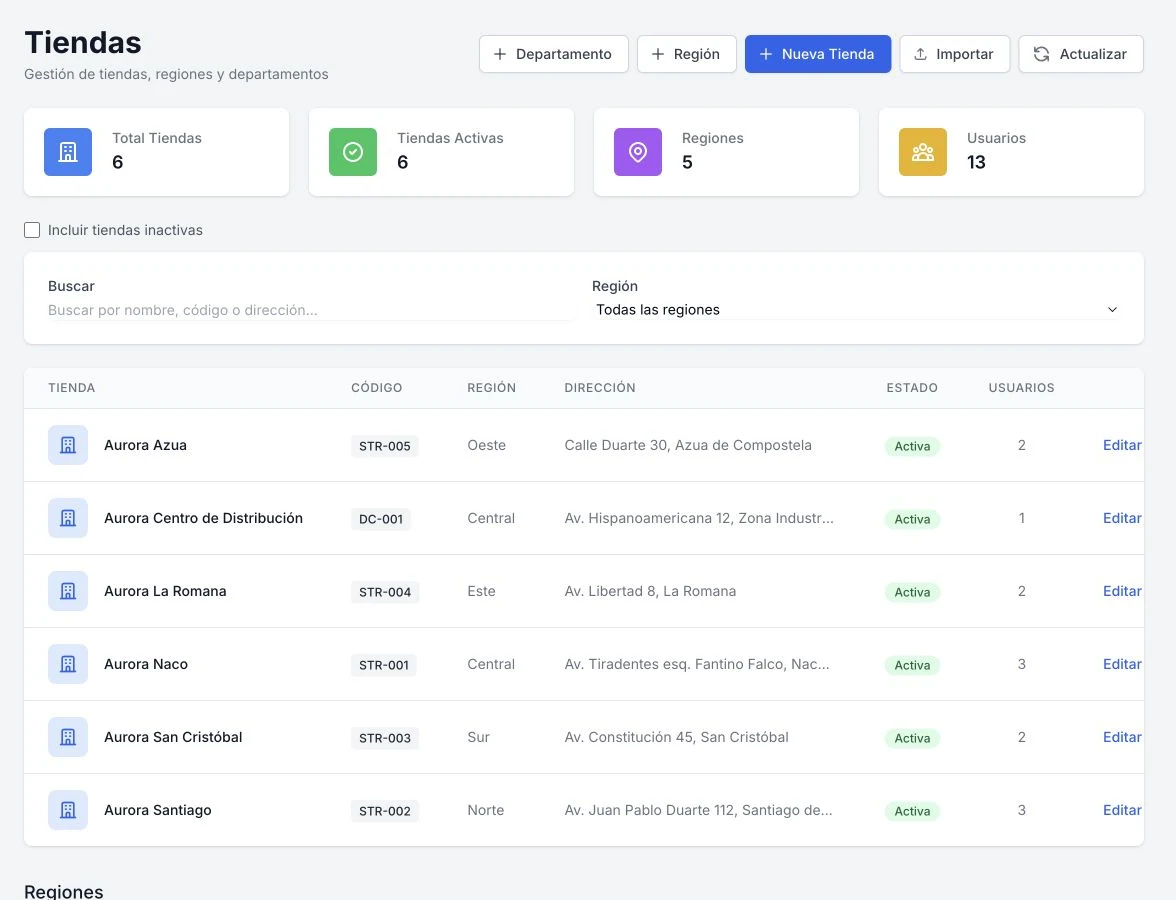Enable Incluir tiendas inactivas checkbox

tap(32, 230)
